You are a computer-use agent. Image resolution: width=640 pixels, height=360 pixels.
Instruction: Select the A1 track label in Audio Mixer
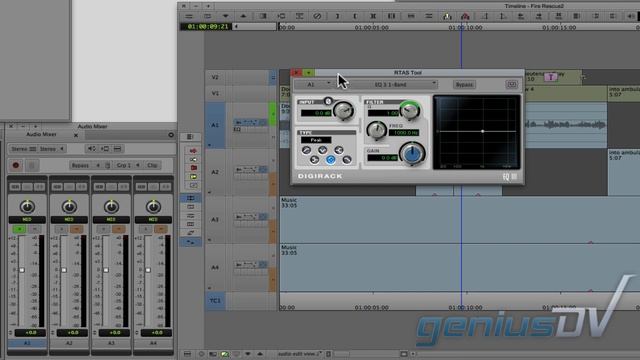pos(27,343)
